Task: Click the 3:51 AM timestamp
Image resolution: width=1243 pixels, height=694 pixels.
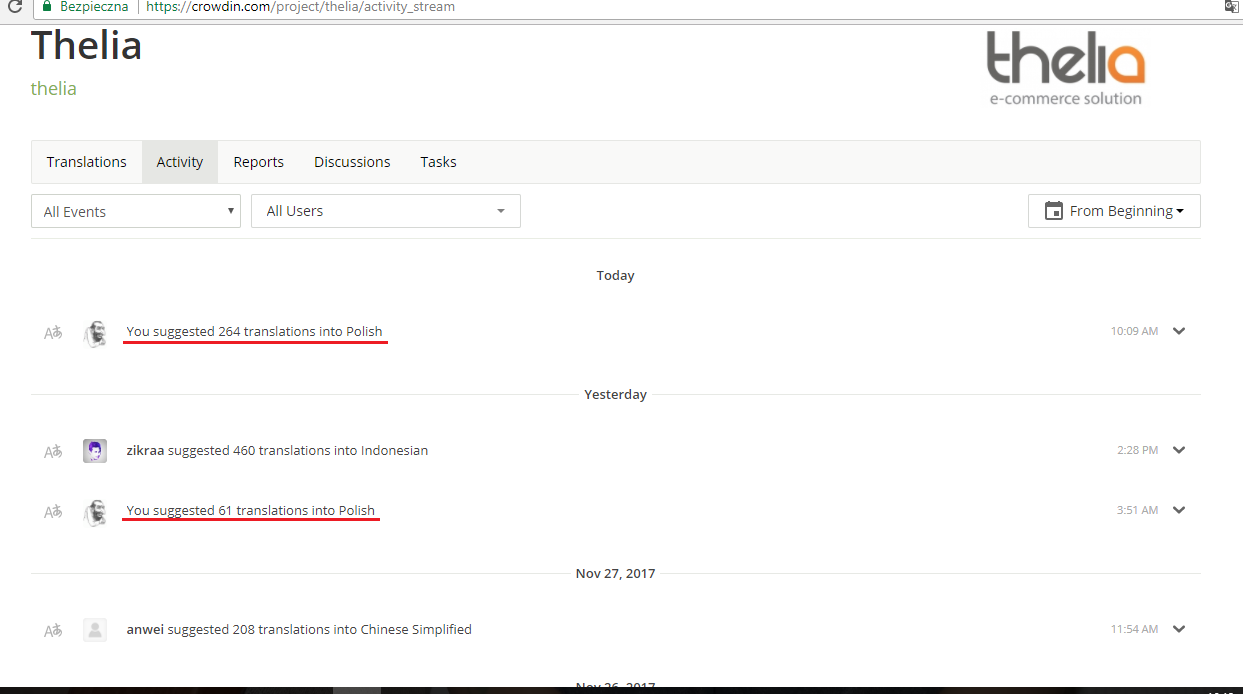Action: coord(1138,510)
